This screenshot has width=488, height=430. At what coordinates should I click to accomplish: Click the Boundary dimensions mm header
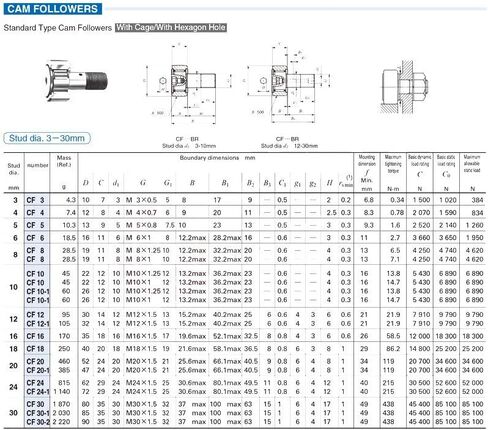(x=217, y=158)
